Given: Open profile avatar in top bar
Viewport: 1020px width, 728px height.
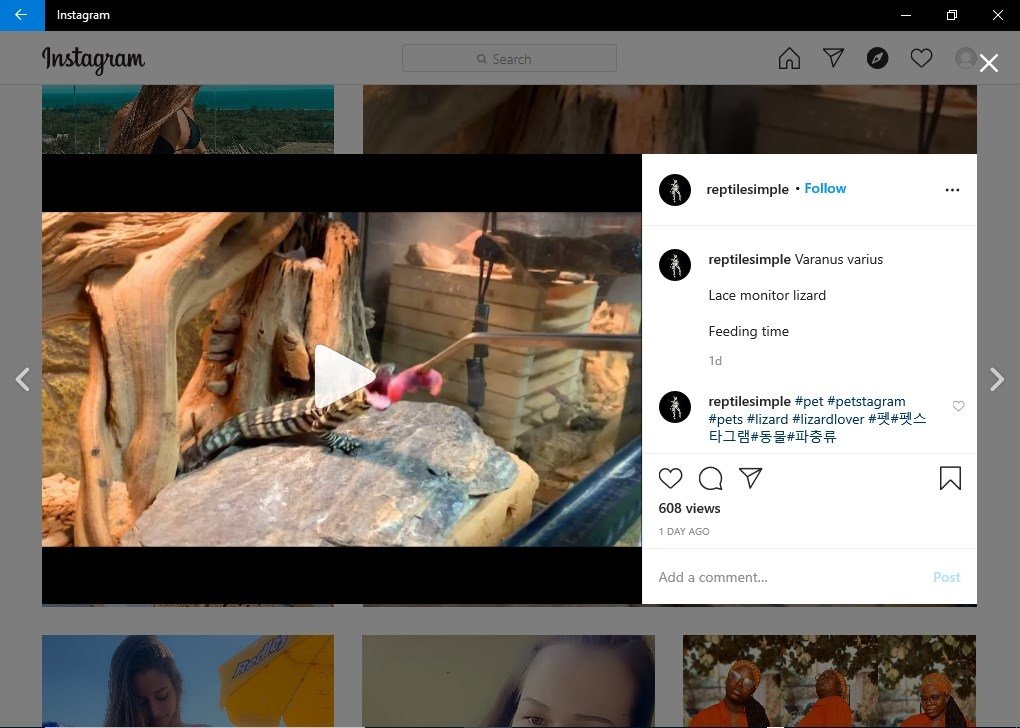Looking at the screenshot, I should (x=965, y=58).
